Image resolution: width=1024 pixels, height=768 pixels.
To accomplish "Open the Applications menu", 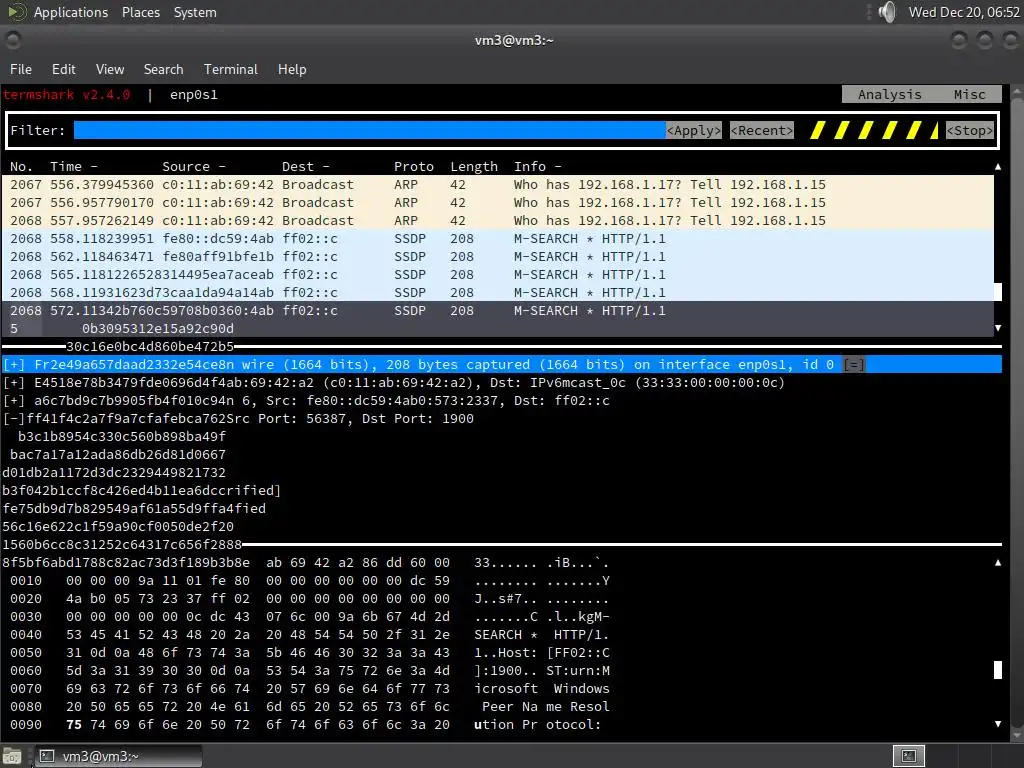I will (x=71, y=12).
